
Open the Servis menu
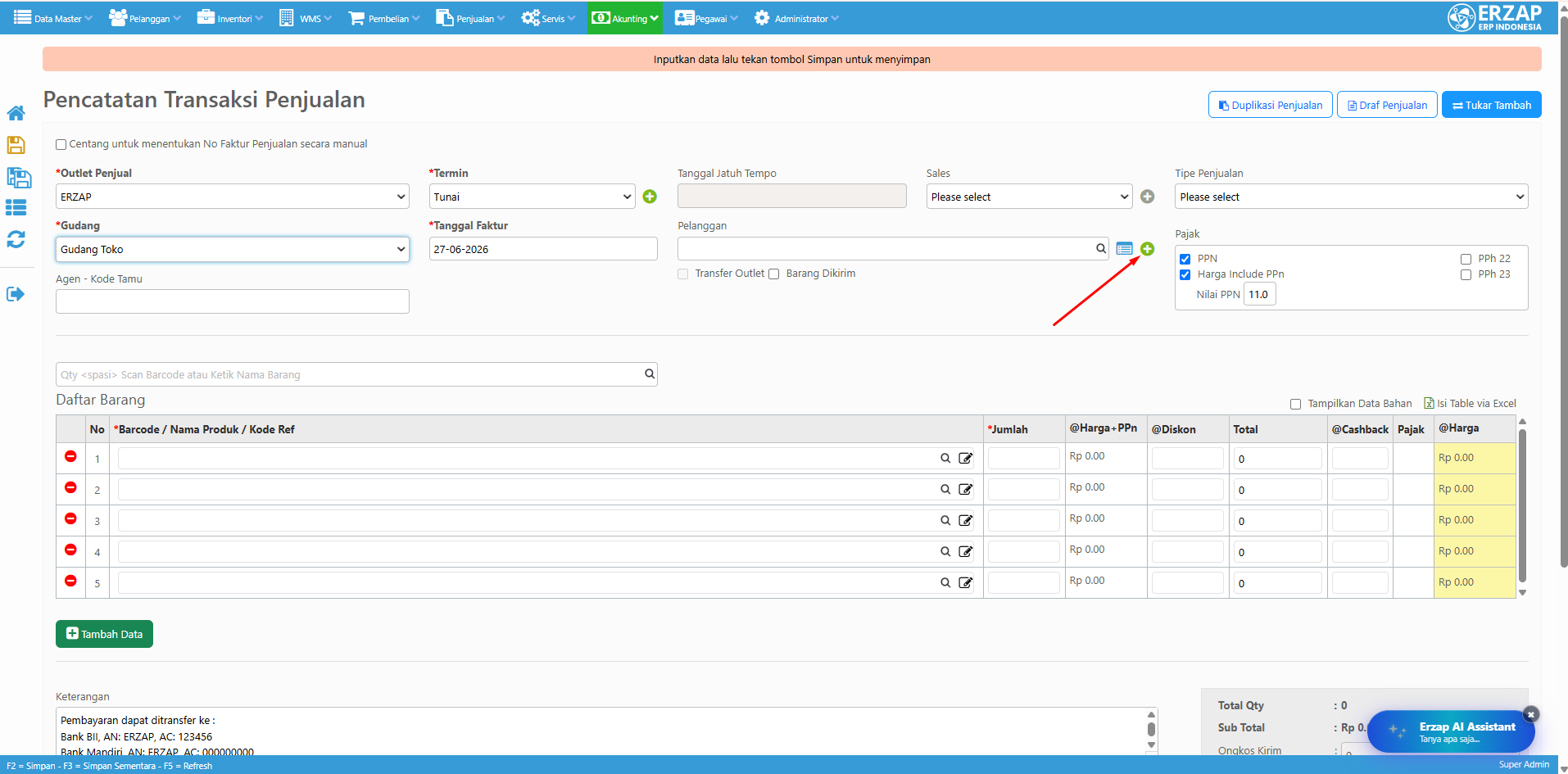(x=548, y=18)
